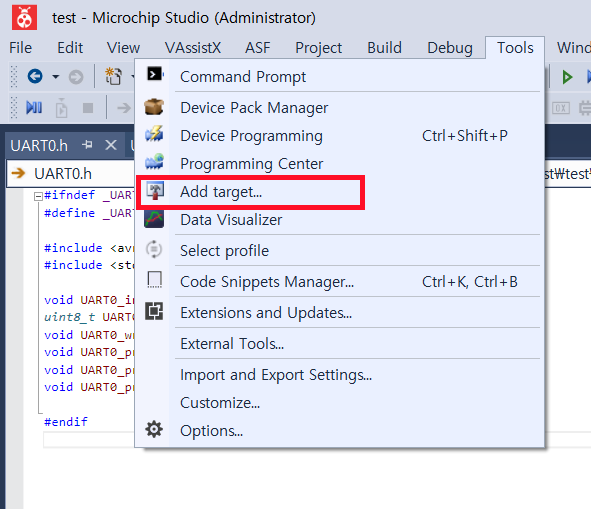This screenshot has height=509, width=591.
Task: Open the Navigate Backward history dropdown arrow
Action: [55, 77]
